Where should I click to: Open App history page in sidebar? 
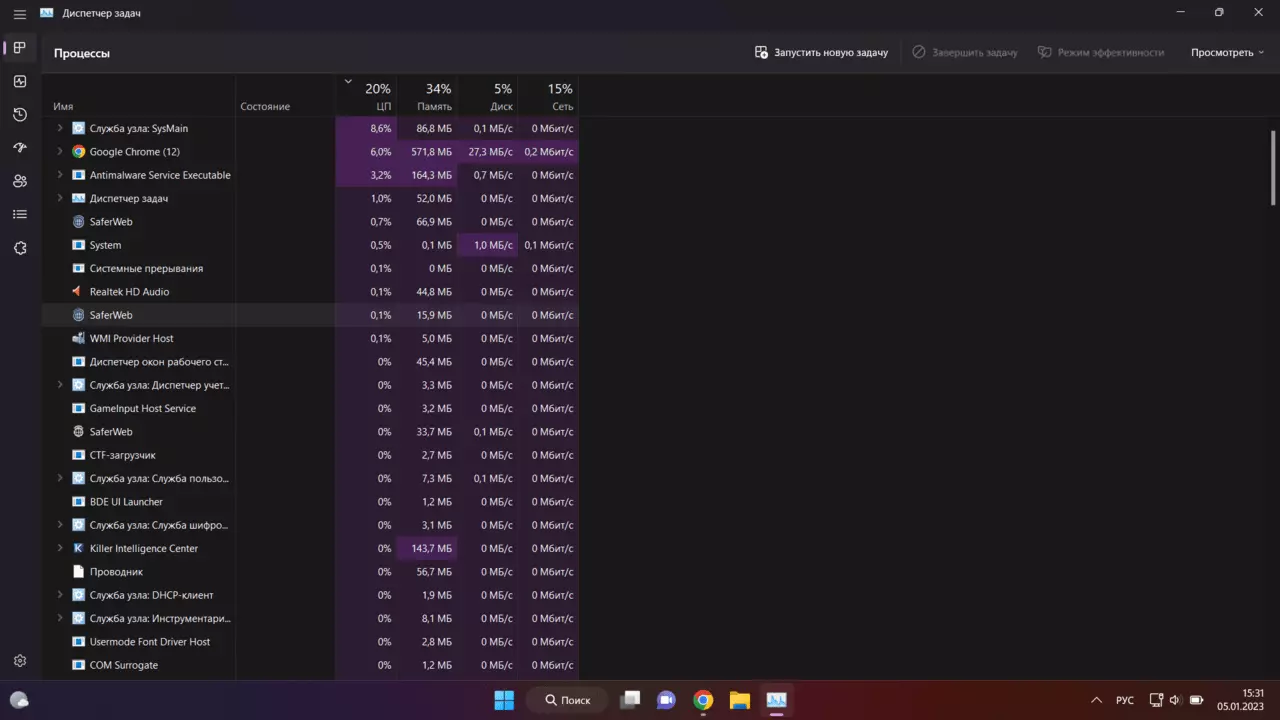(x=20, y=115)
